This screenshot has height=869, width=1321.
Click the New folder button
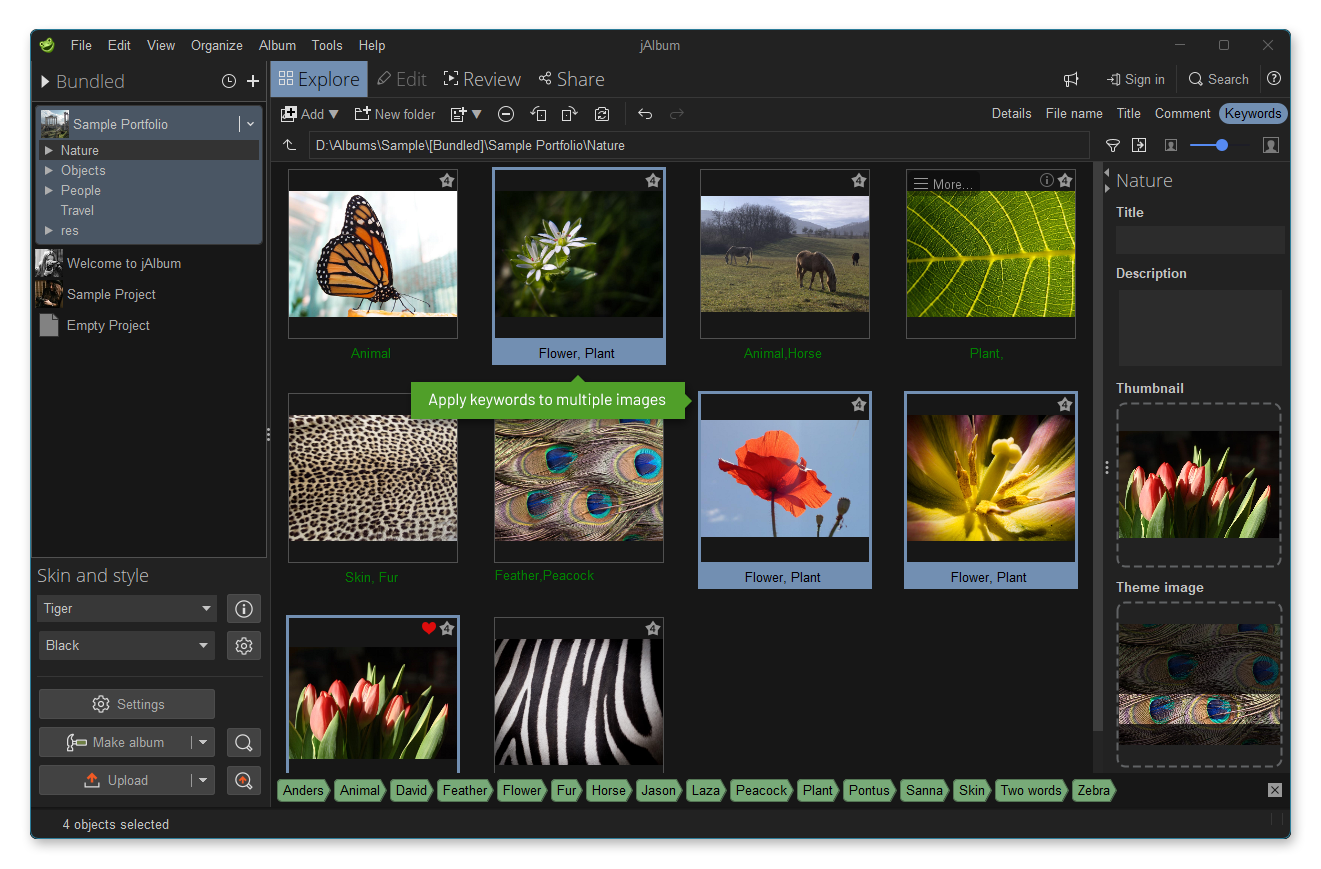click(x=394, y=114)
